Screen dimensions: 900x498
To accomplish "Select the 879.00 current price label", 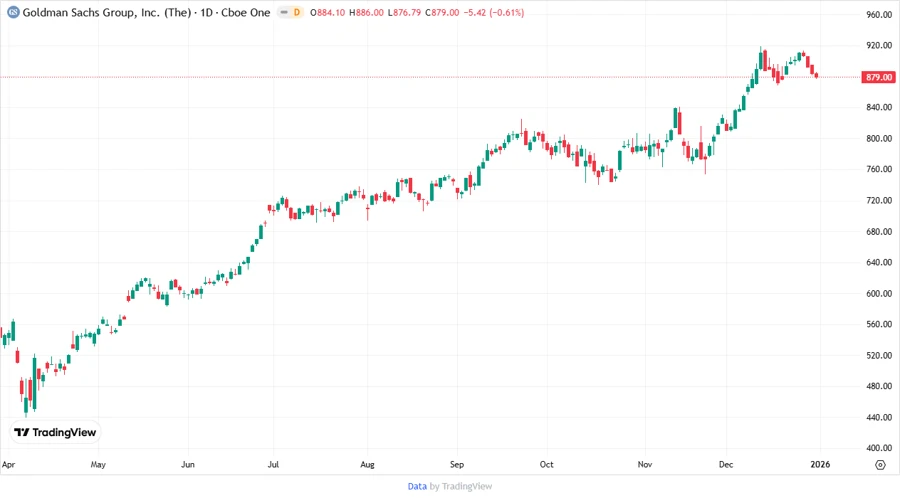I will pos(878,77).
